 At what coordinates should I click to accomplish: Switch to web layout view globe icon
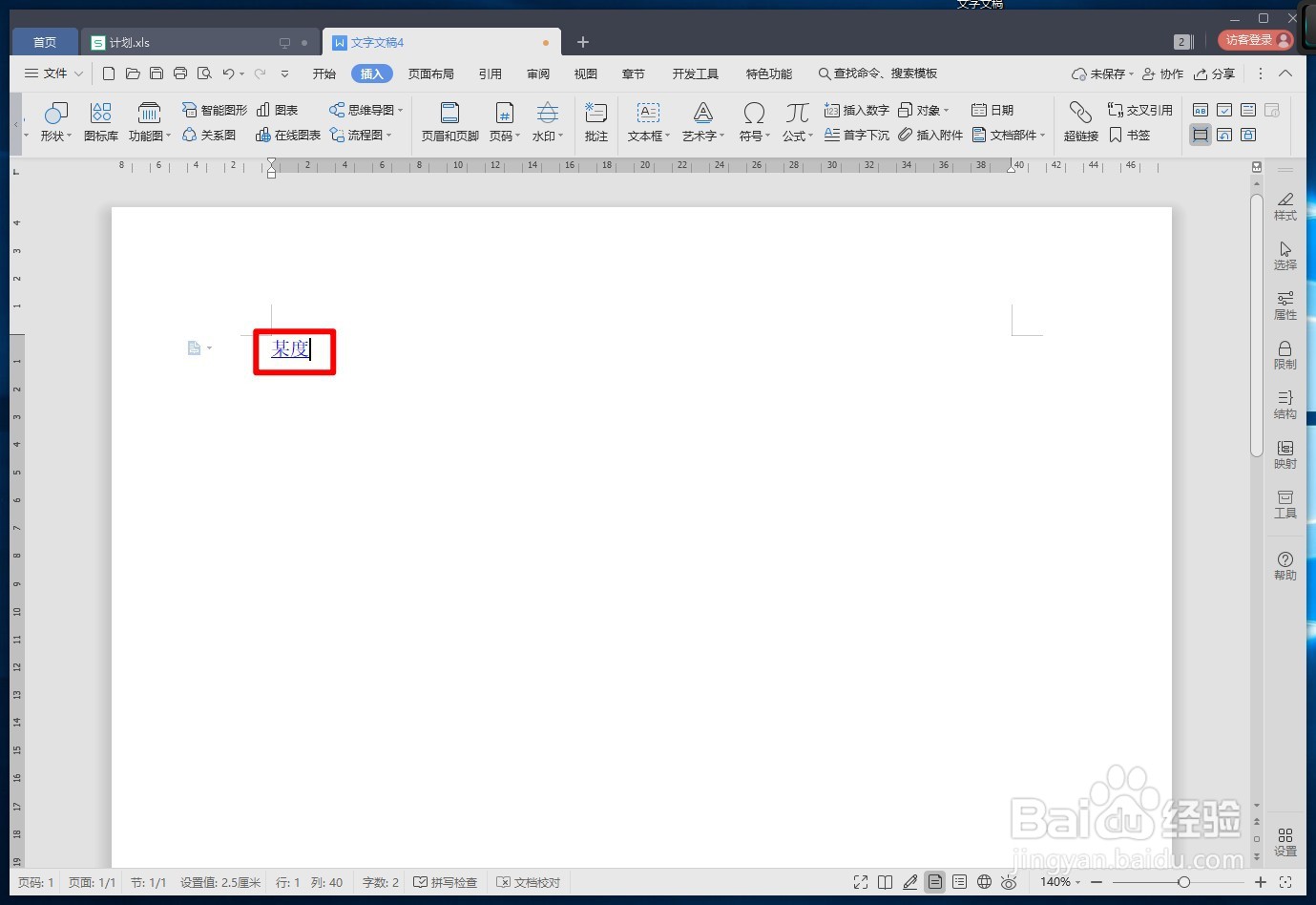coord(985,882)
